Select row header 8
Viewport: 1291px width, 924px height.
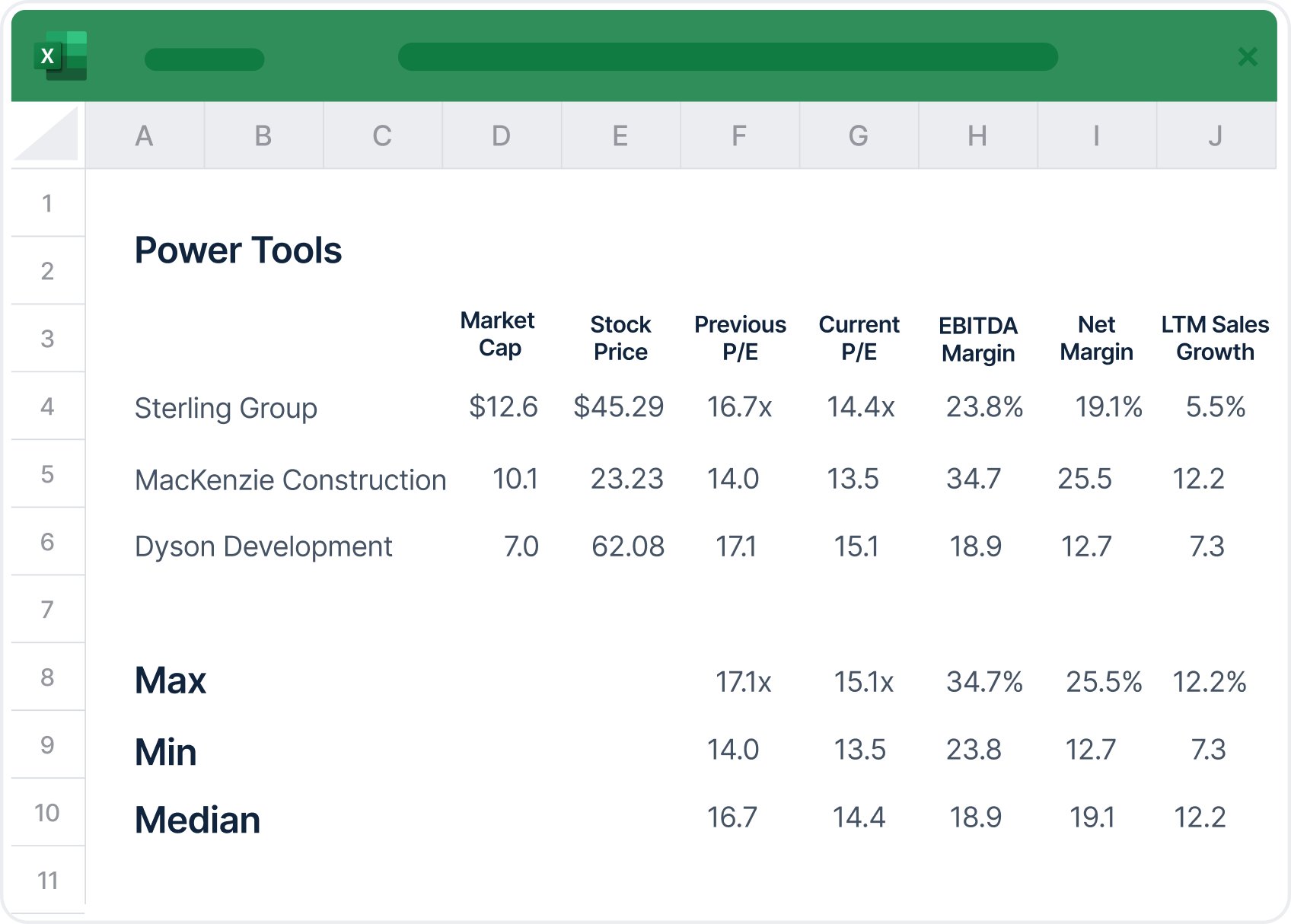[47, 677]
